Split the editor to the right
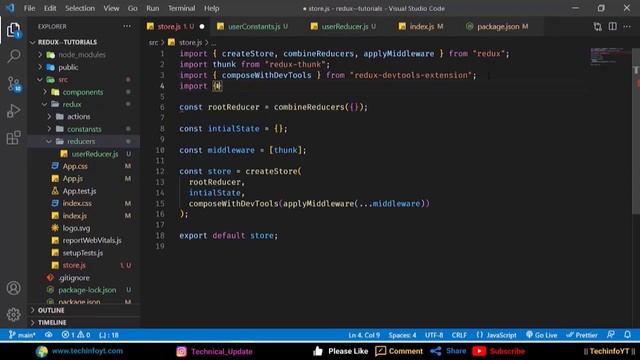640x360 pixels. [613, 27]
